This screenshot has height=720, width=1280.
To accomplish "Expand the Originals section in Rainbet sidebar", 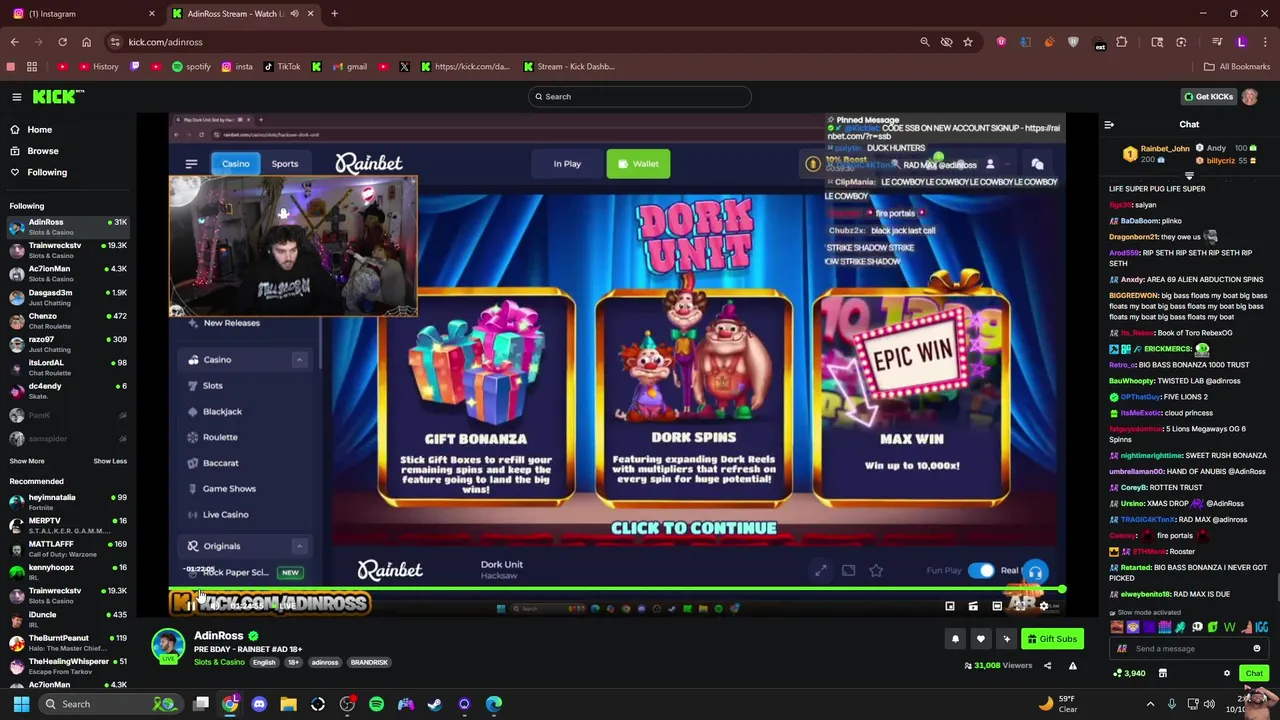I will pyautogui.click(x=299, y=546).
